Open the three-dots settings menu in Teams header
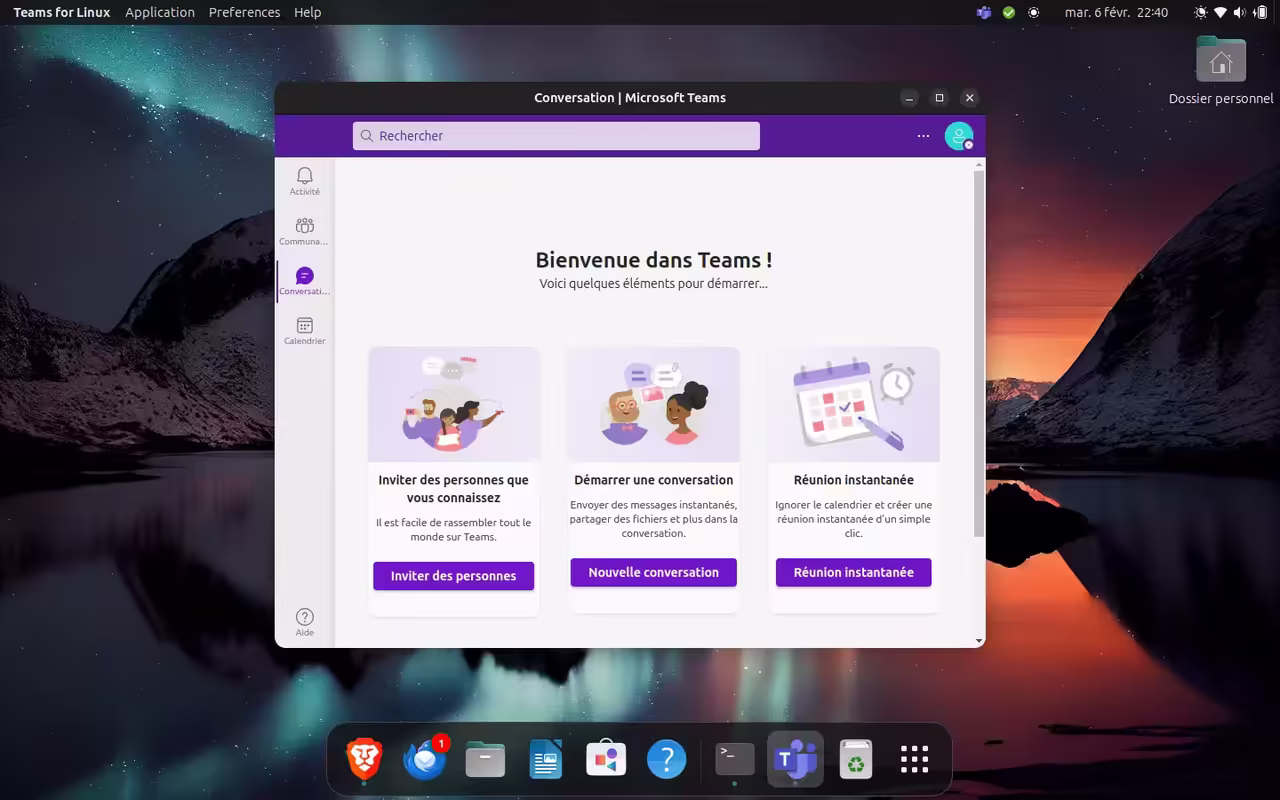 [923, 136]
